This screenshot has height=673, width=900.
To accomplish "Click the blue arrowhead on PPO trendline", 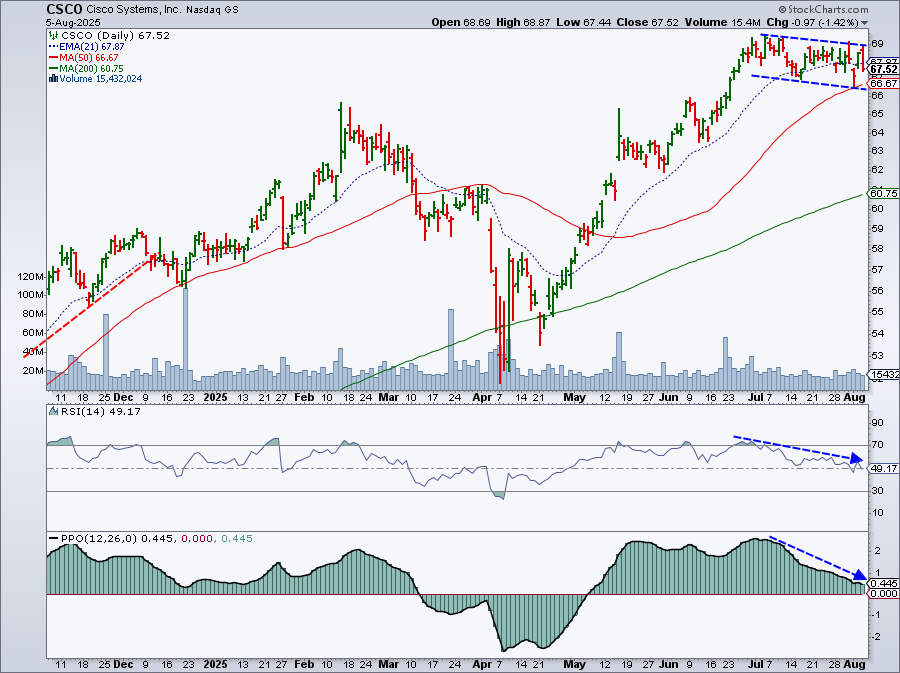I will pos(859,577).
